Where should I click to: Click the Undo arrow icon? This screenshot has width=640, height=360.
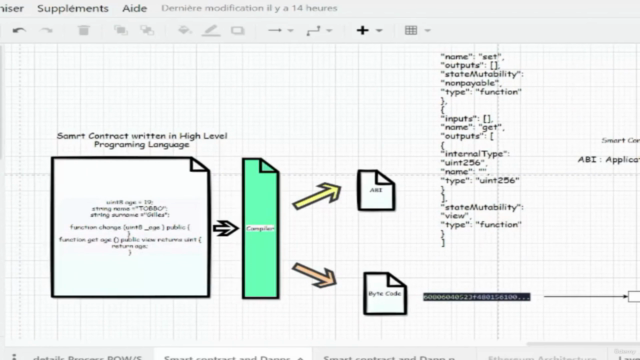click(x=19, y=30)
